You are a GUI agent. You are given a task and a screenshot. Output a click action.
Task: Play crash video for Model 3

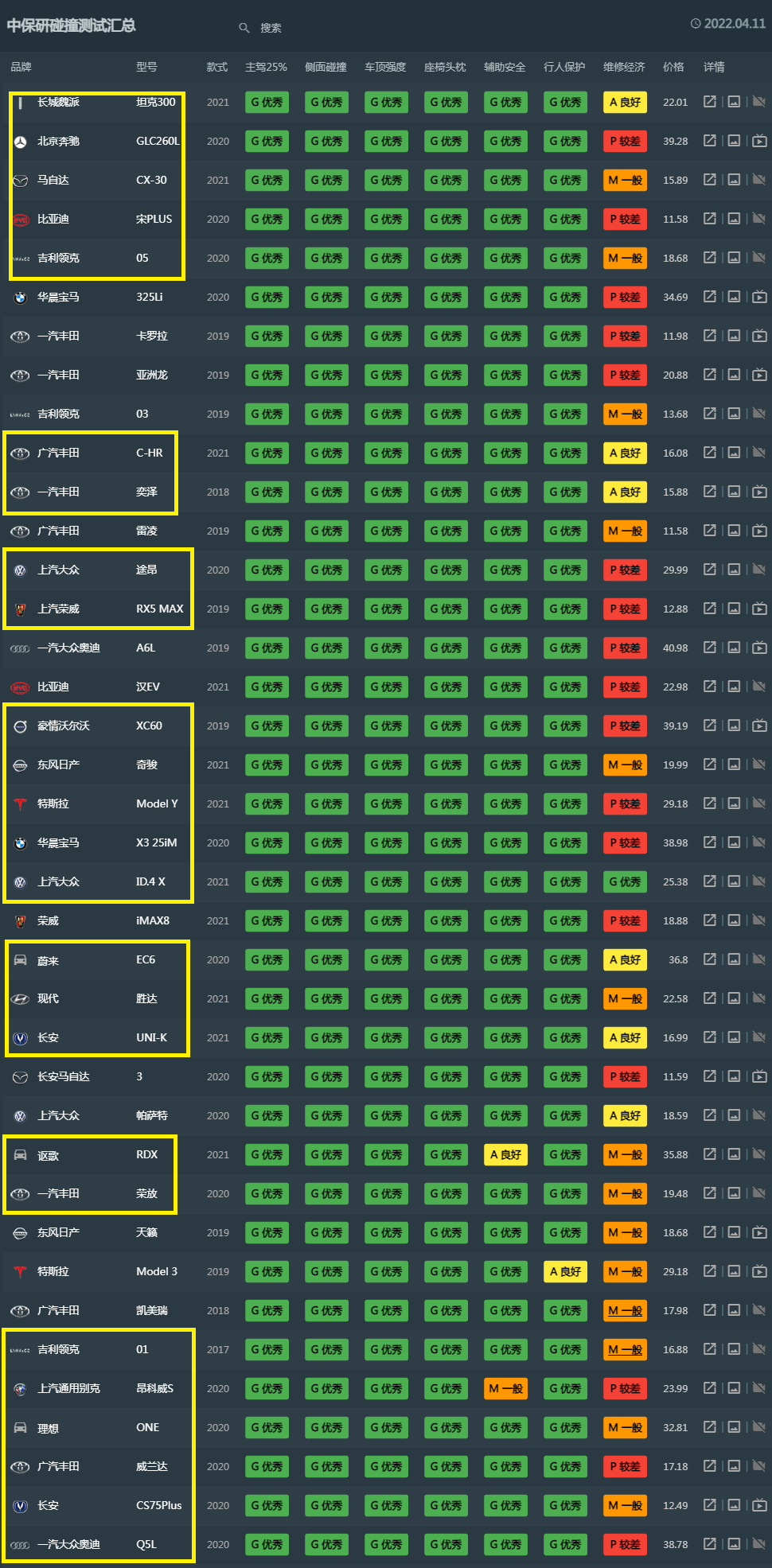pos(759,1271)
